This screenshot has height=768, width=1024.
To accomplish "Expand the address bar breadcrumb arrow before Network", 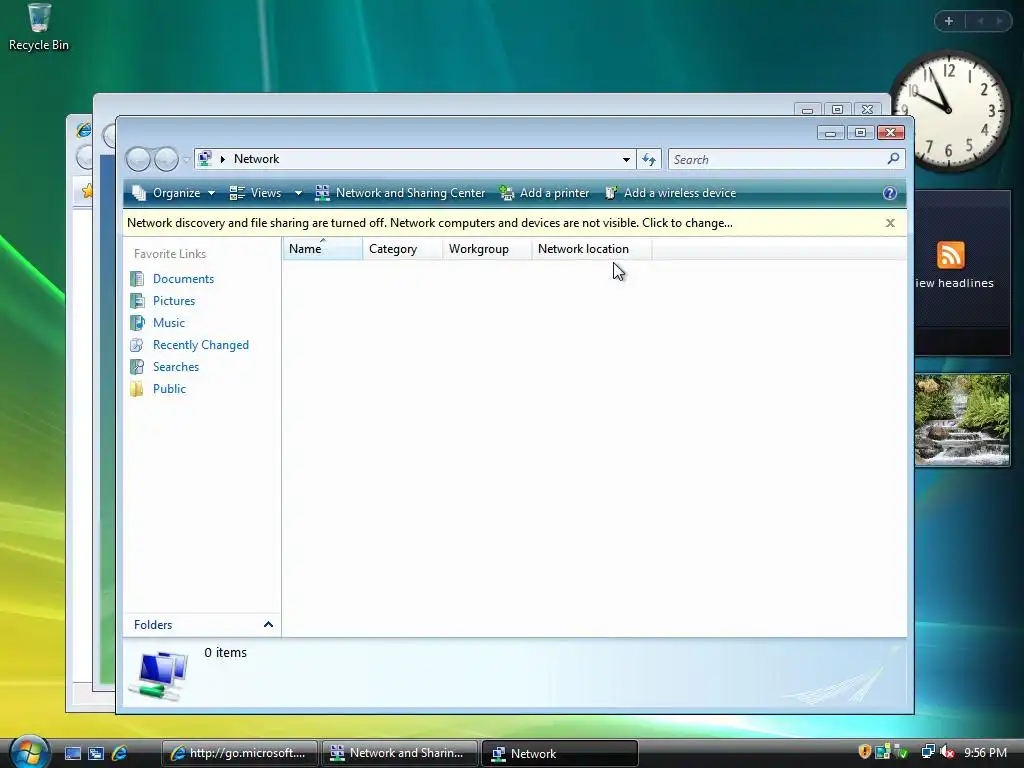I will [x=223, y=159].
